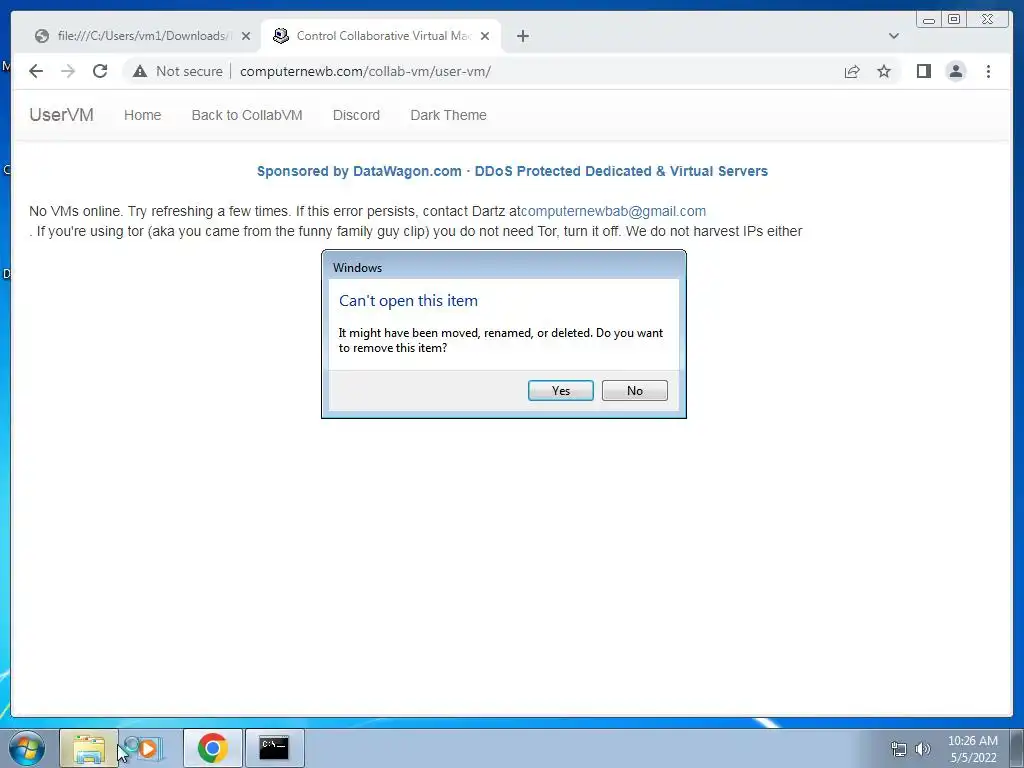
Task: Click the address bar URL computernewb.com
Action: (x=365, y=71)
